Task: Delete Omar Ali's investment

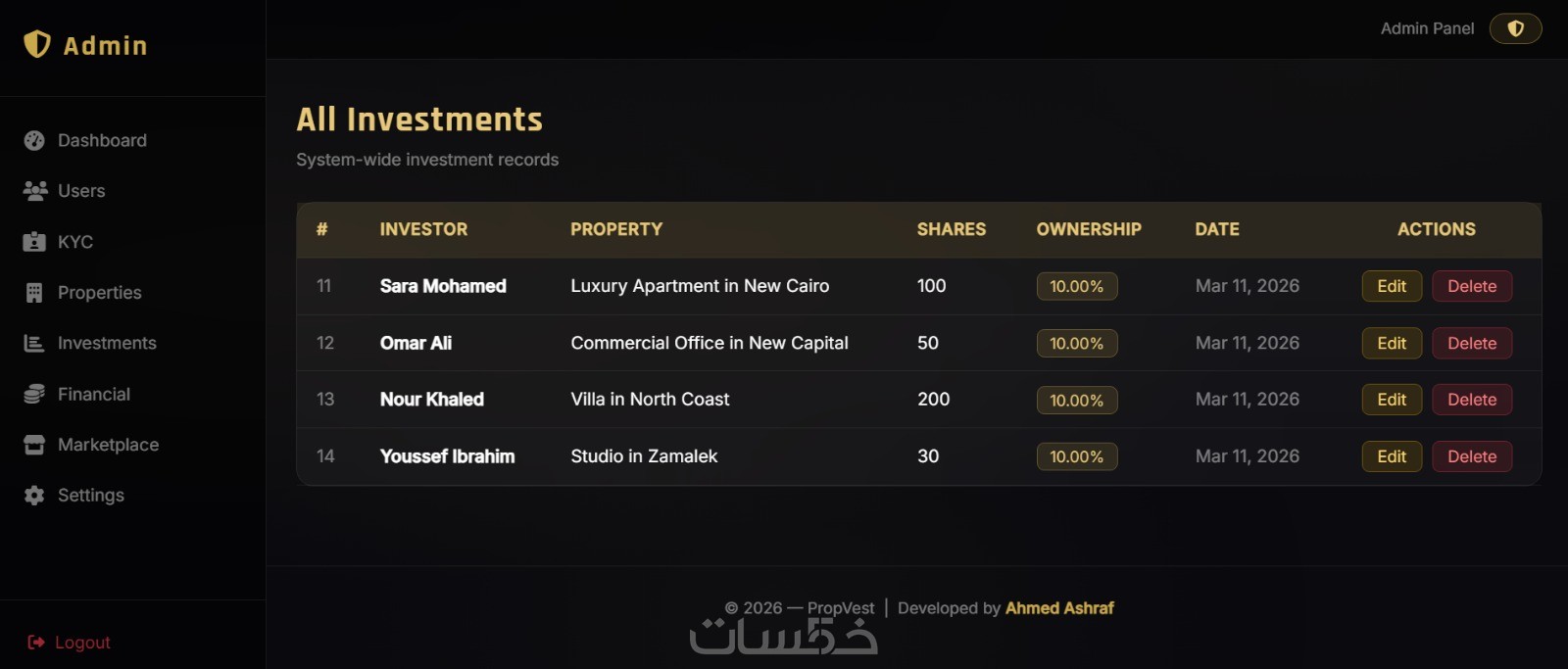Action: (x=1471, y=343)
